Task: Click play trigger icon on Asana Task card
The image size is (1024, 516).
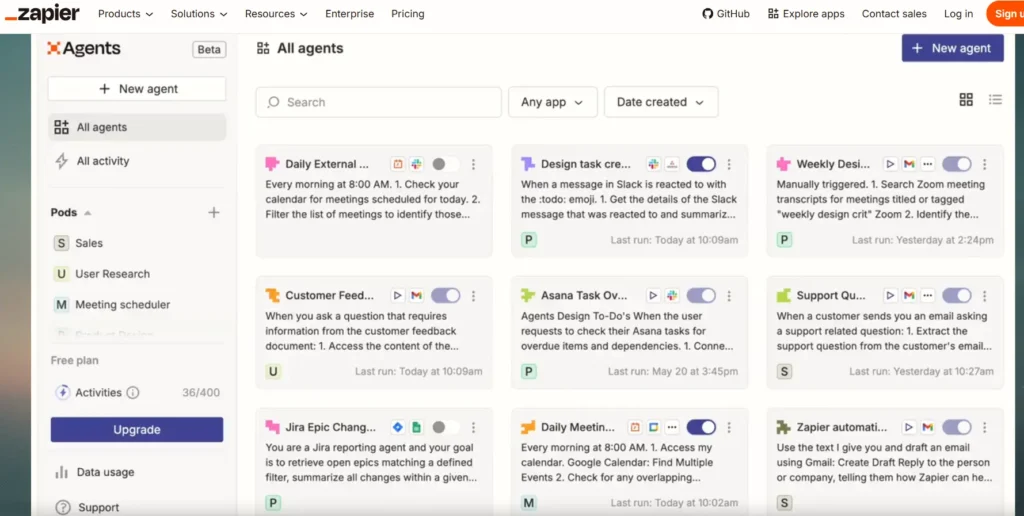Action: [653, 295]
